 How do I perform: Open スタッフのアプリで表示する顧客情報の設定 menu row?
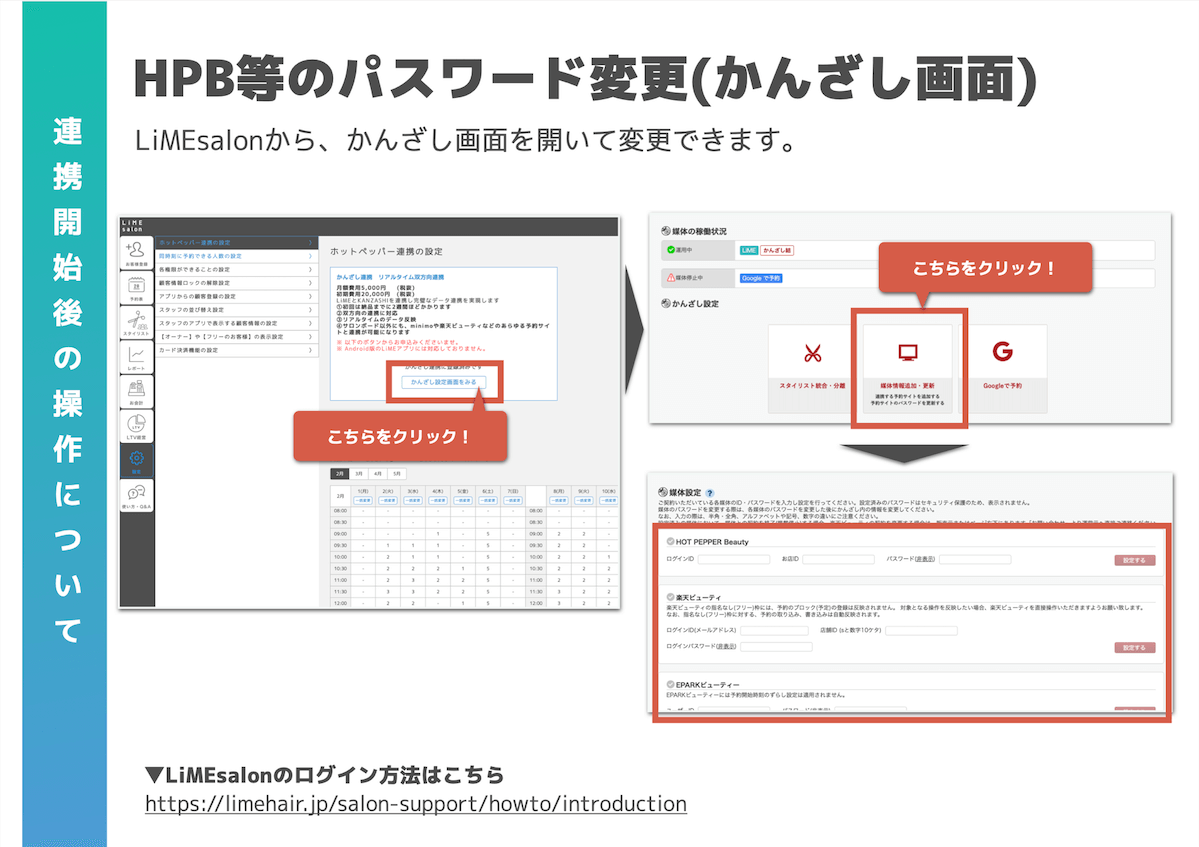click(236, 323)
